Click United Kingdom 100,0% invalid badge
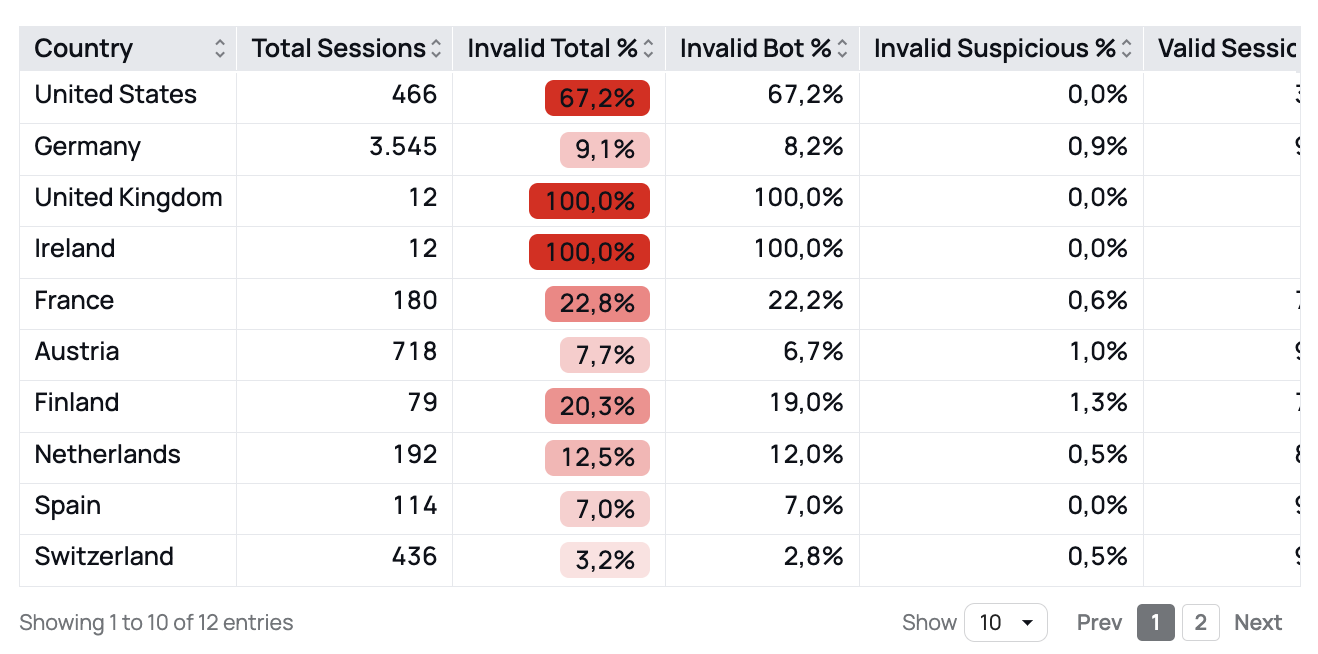The width and height of the screenshot is (1318, 654). coord(589,201)
